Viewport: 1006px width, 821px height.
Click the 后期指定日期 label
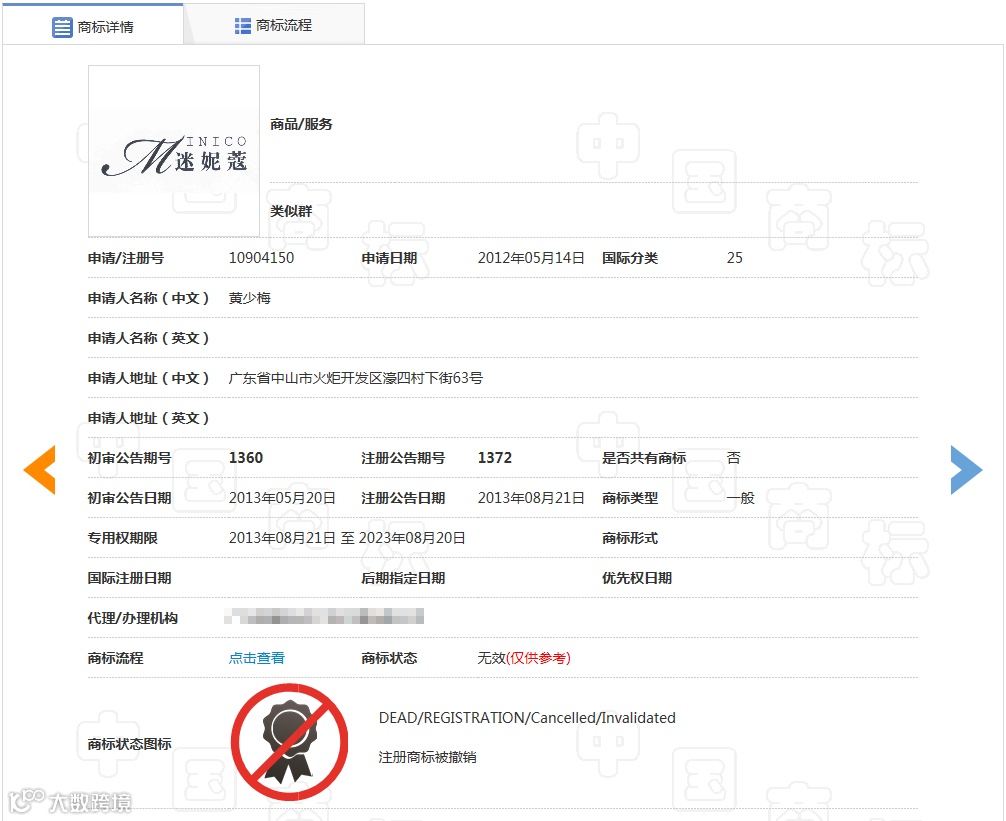(x=403, y=579)
